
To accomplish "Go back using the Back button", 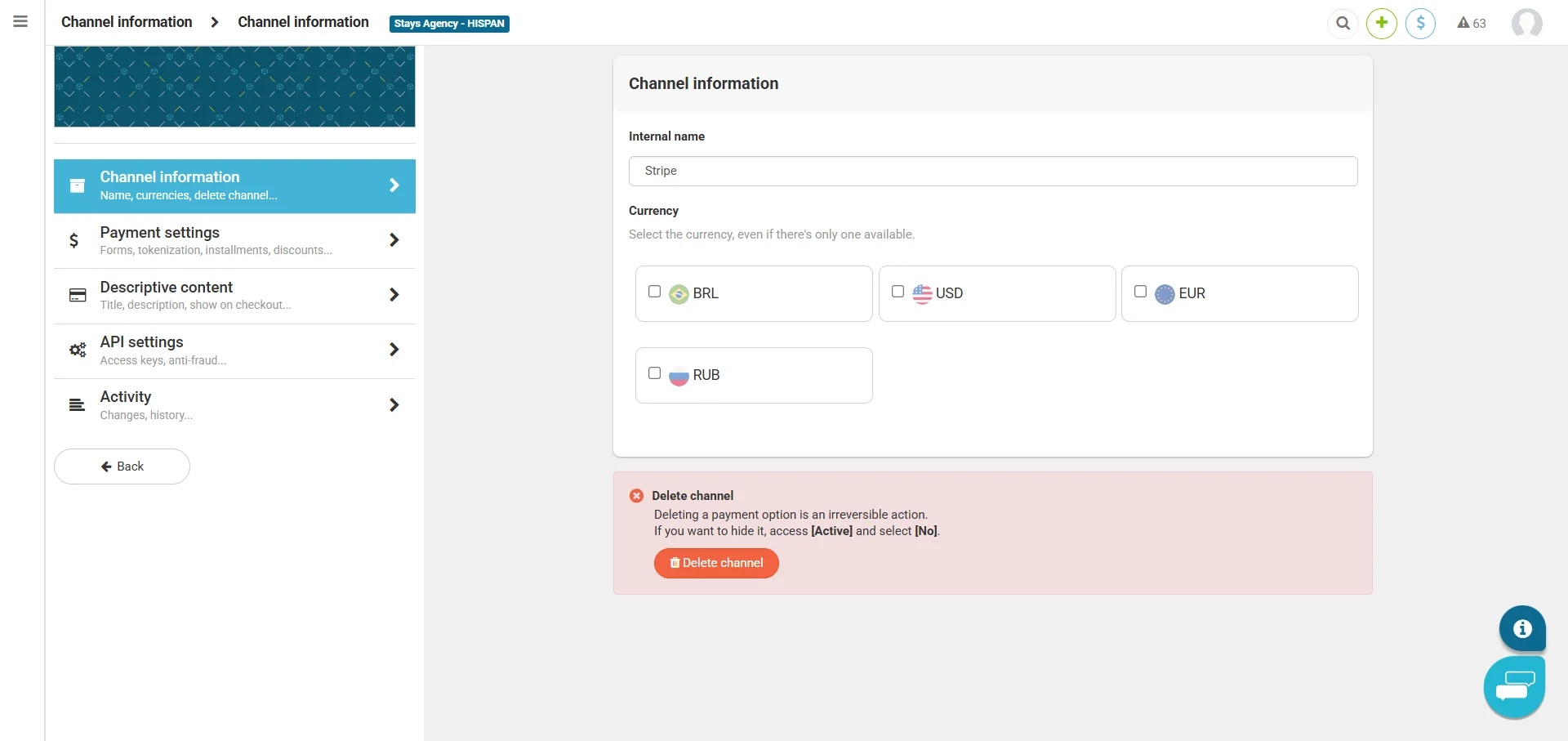I will click(122, 466).
